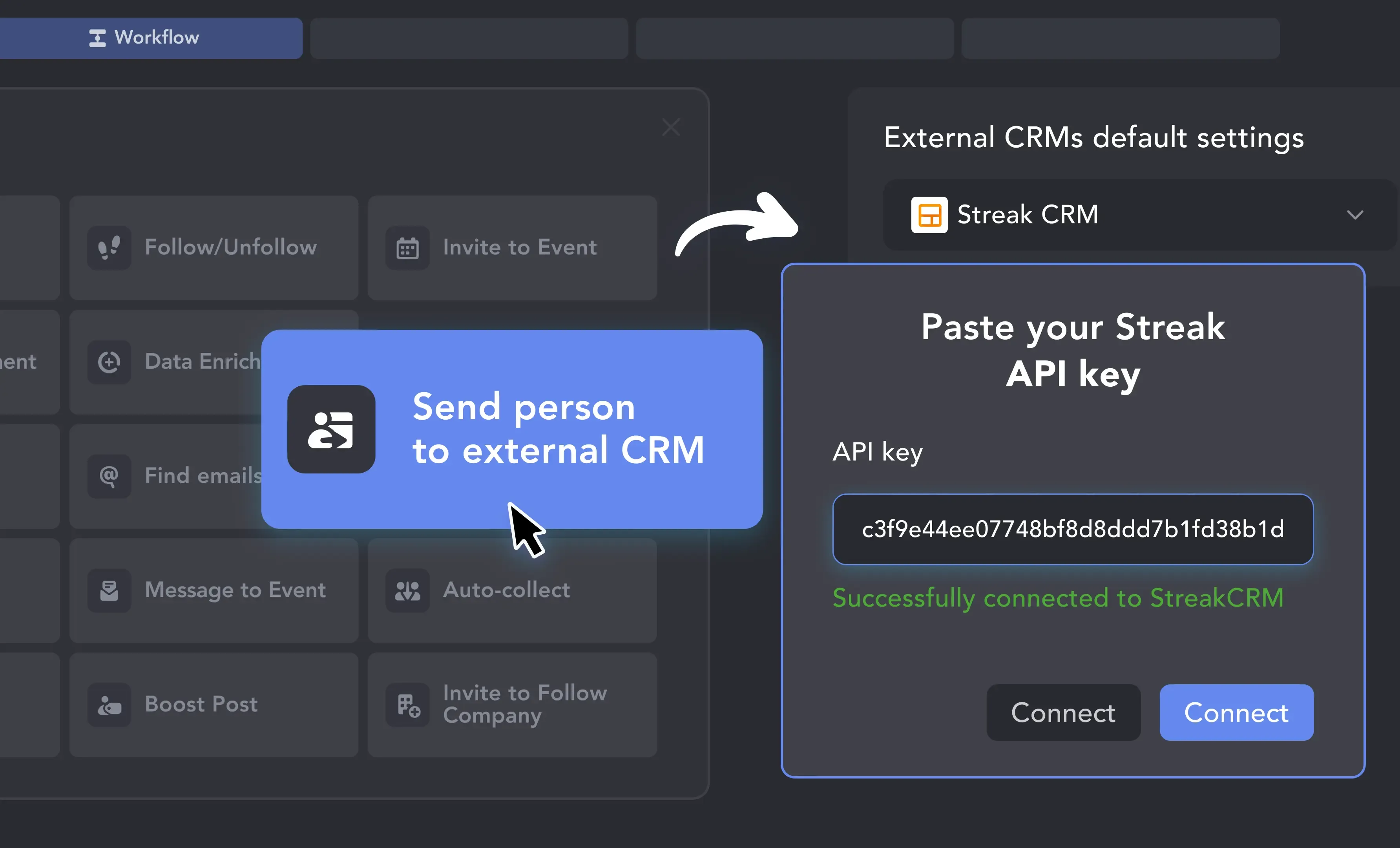1400x848 pixels.
Task: Click the External CRMs default settings heading
Action: click(1094, 138)
